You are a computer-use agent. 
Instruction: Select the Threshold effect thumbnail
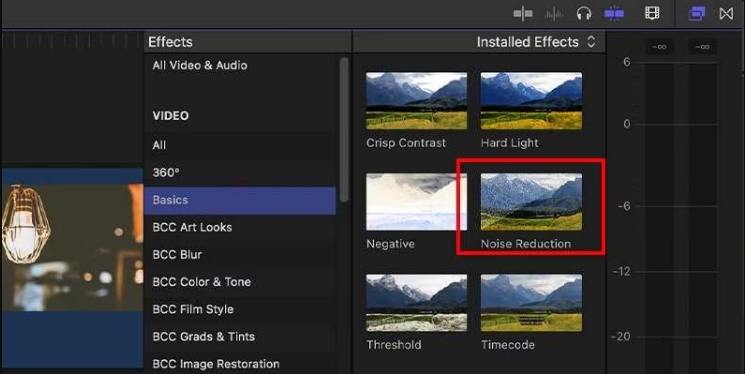pyautogui.click(x=416, y=303)
